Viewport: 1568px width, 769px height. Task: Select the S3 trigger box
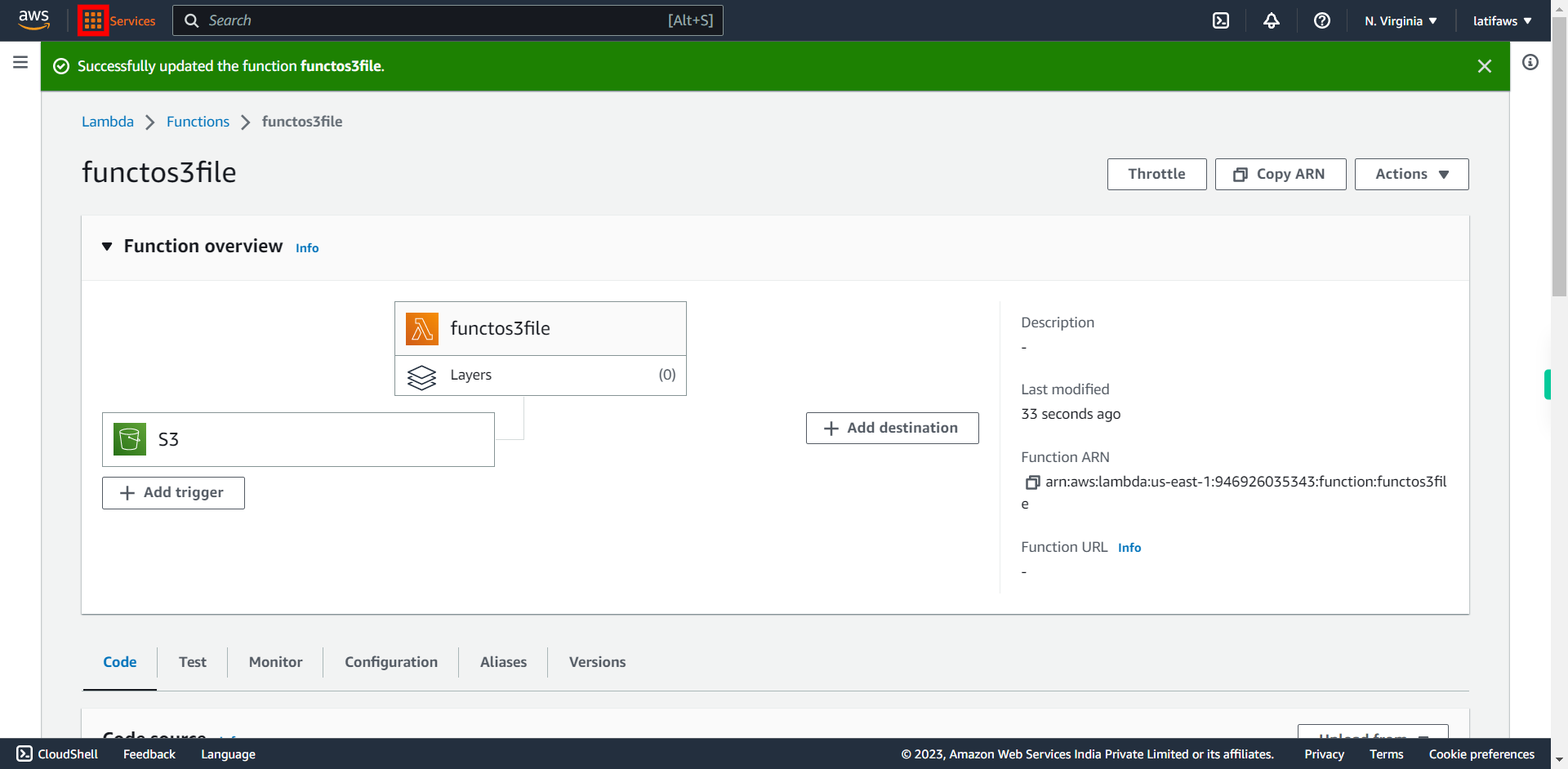tap(298, 439)
